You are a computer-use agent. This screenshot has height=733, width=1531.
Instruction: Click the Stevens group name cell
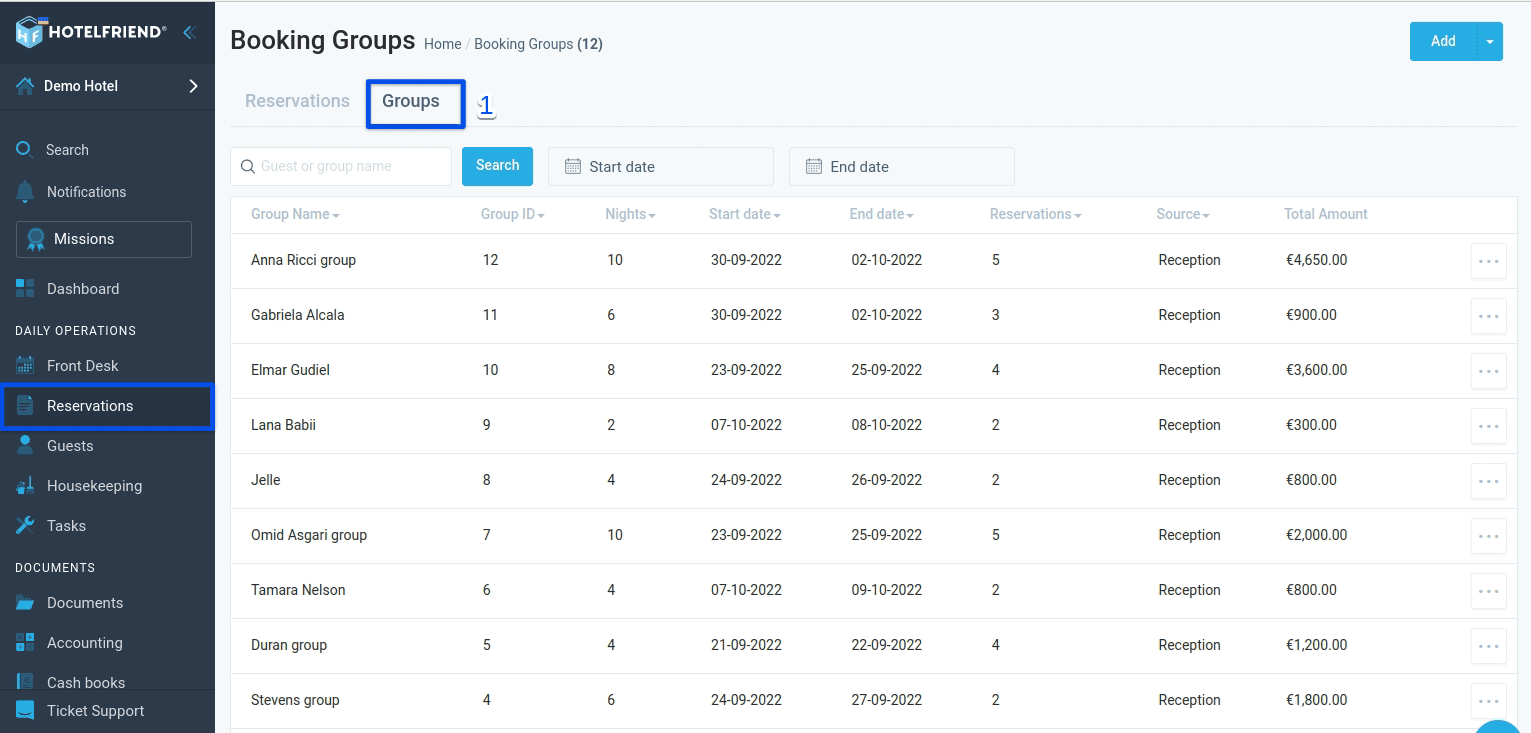click(295, 700)
